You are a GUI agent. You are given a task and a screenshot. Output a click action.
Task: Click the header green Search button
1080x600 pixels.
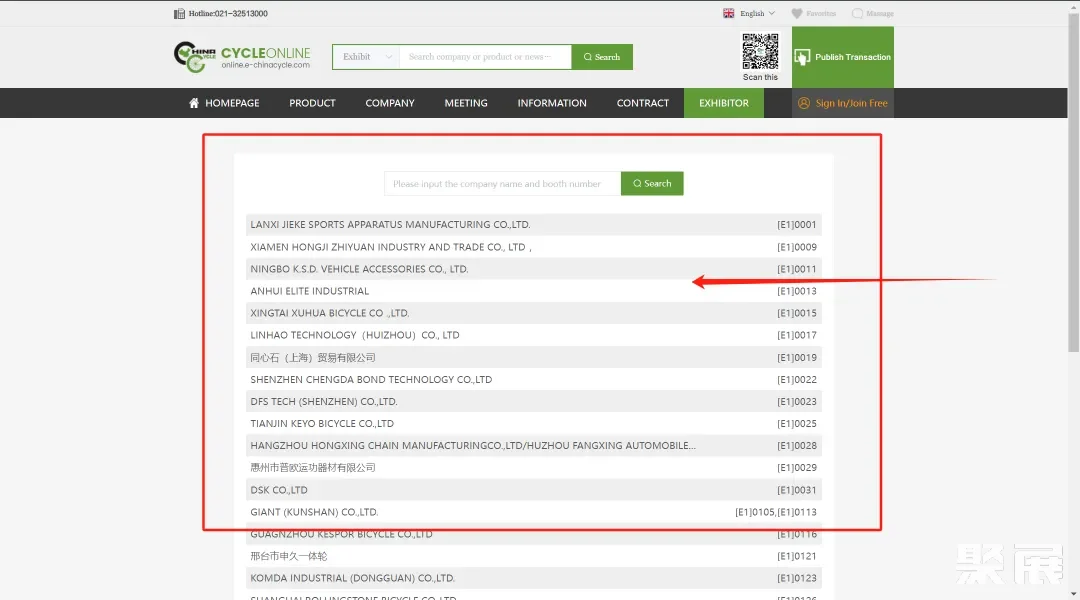coord(602,57)
